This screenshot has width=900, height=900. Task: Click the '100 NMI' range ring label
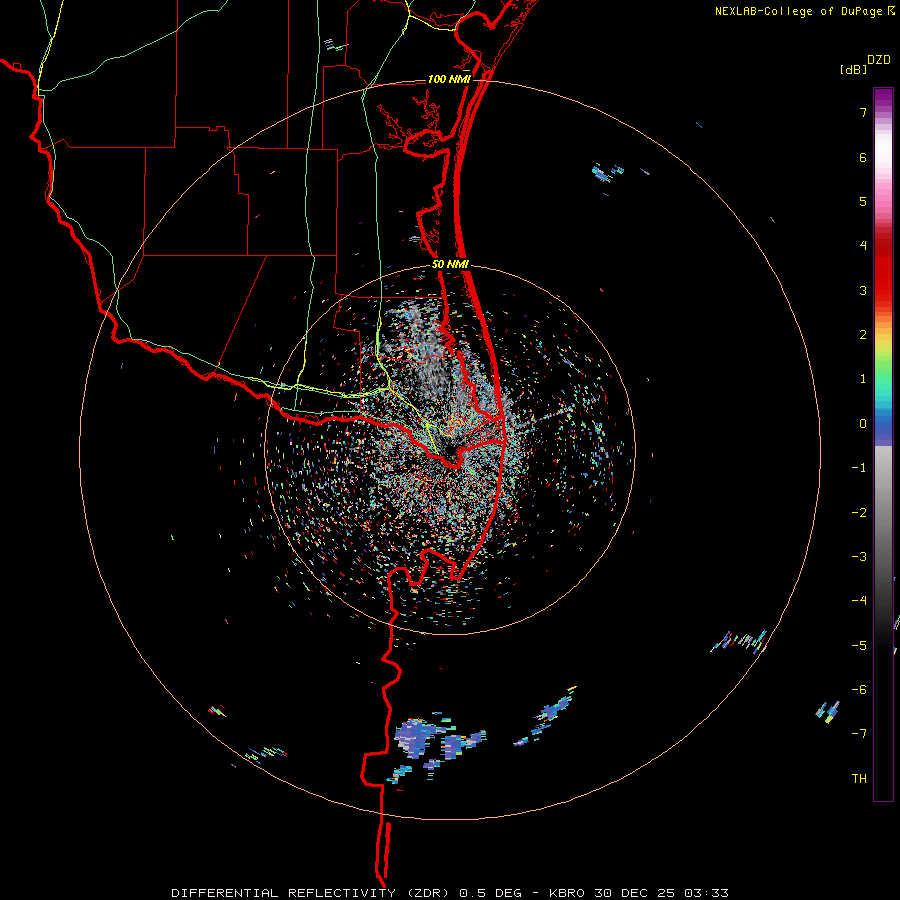449,79
